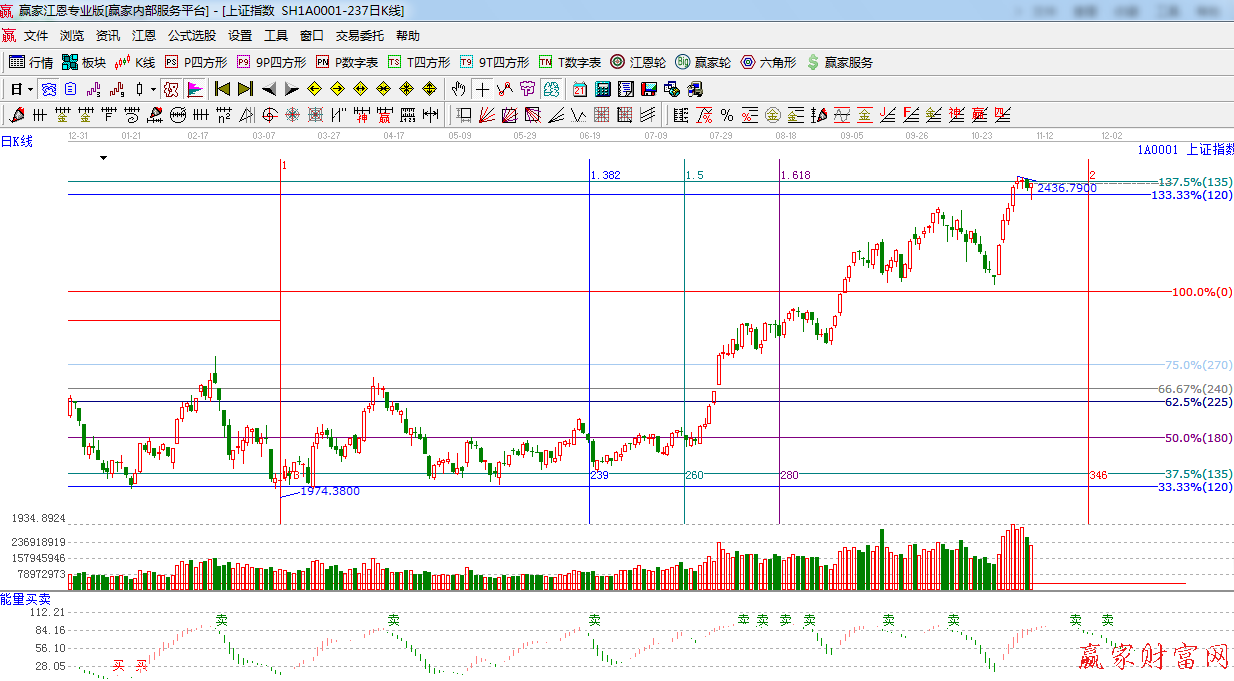Screen dimensions: 1234x681
Task: Expand the 日 period dropdown arrow
Action: coord(30,89)
